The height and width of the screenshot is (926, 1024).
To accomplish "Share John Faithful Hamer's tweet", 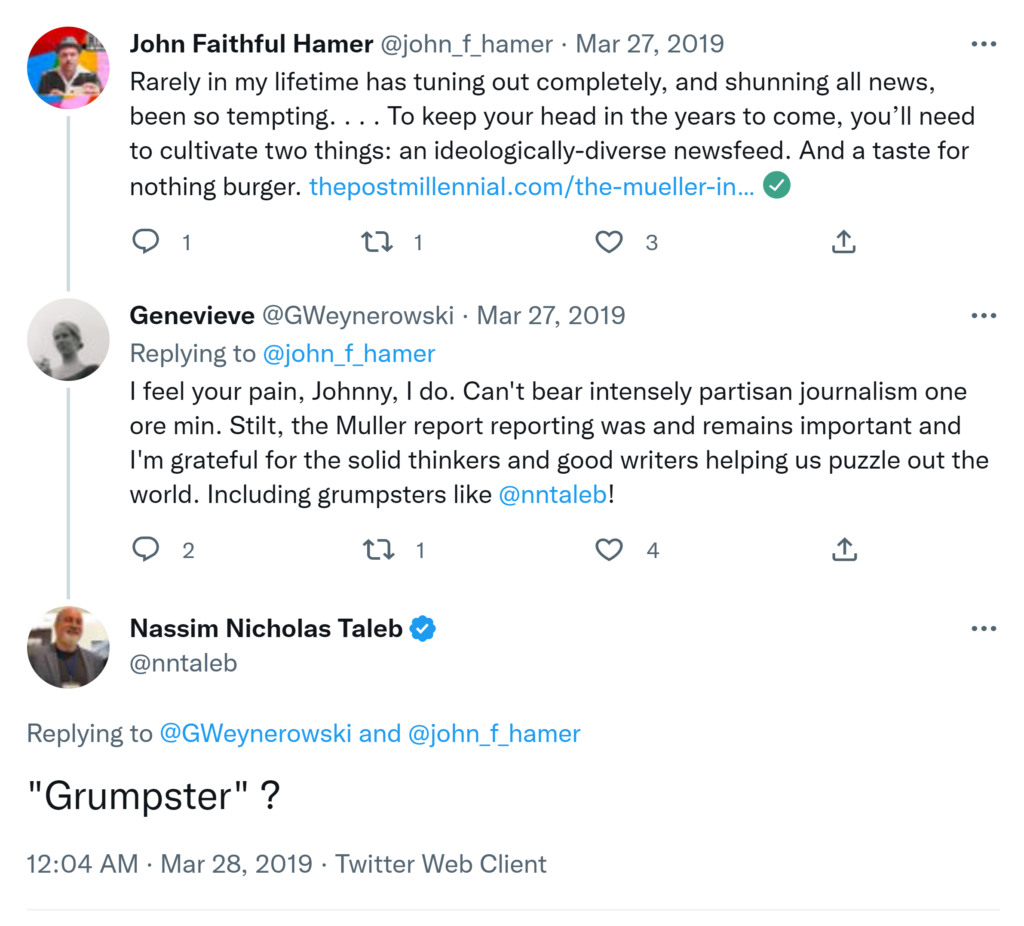I will pos(844,242).
